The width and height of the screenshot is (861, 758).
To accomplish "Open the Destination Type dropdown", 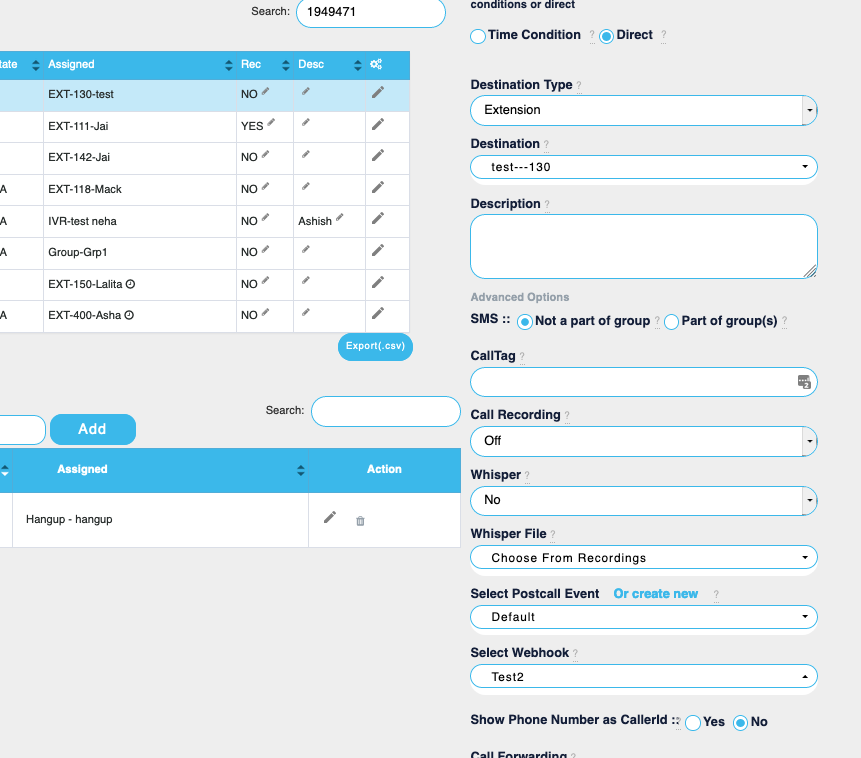I will 644,110.
